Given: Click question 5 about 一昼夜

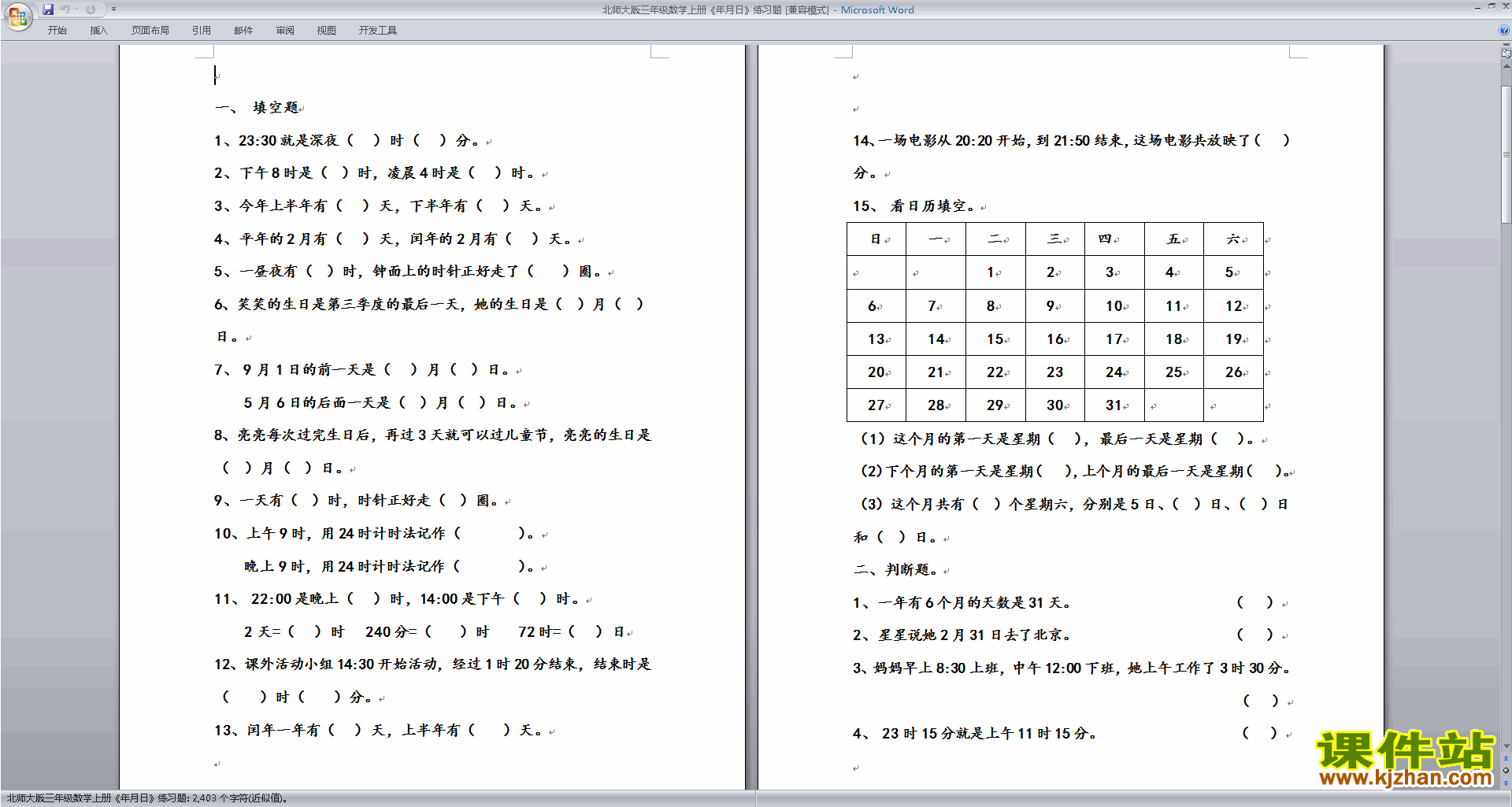Looking at the screenshot, I should (409, 272).
